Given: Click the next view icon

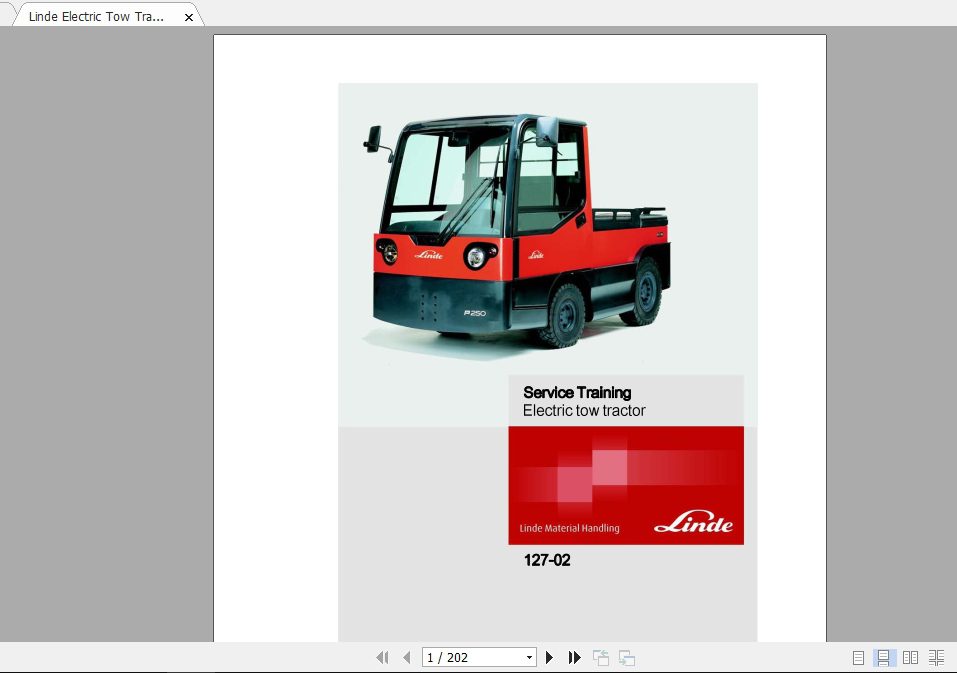Looking at the screenshot, I should 627,657.
